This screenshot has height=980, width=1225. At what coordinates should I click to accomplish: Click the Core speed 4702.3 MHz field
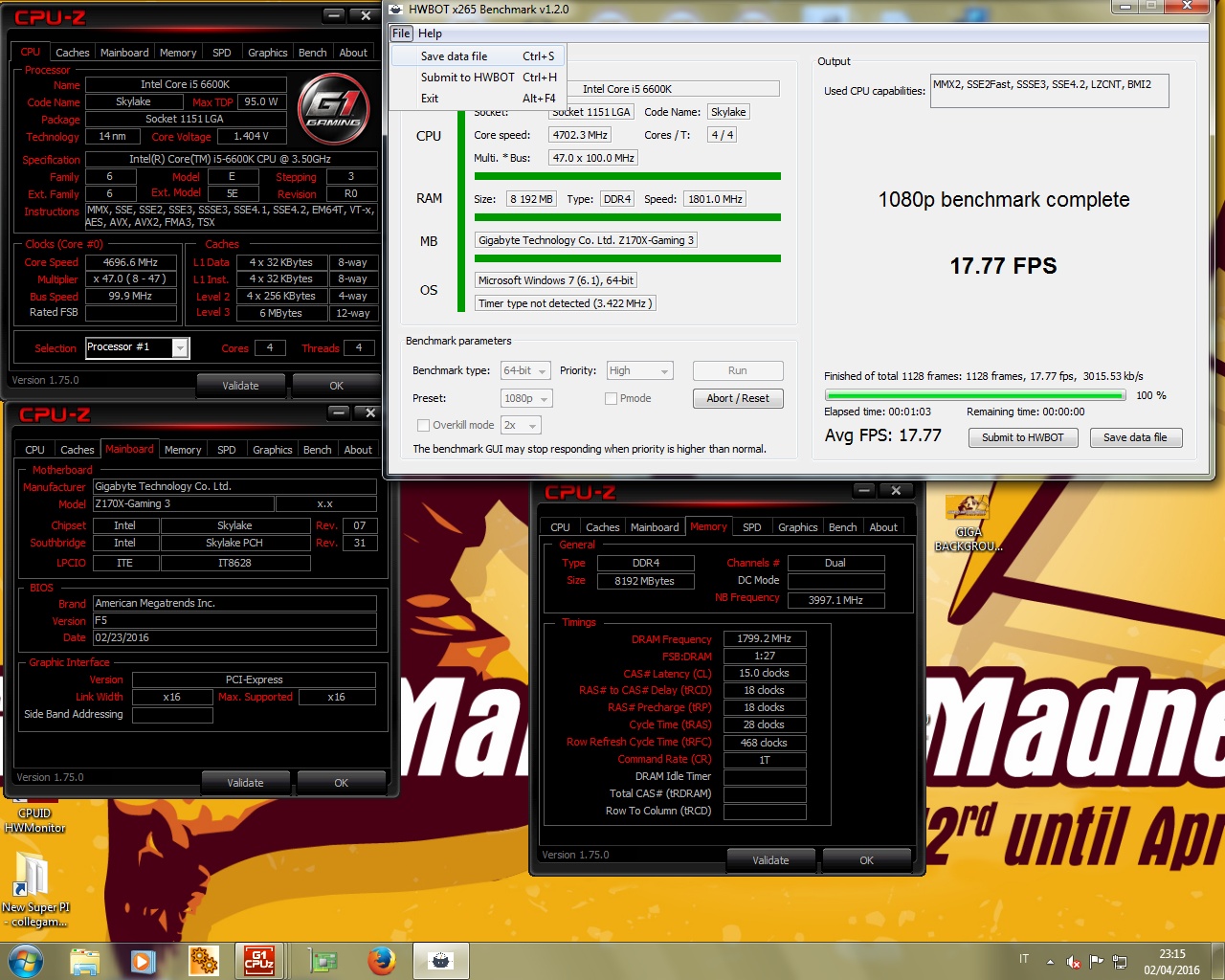(580, 135)
